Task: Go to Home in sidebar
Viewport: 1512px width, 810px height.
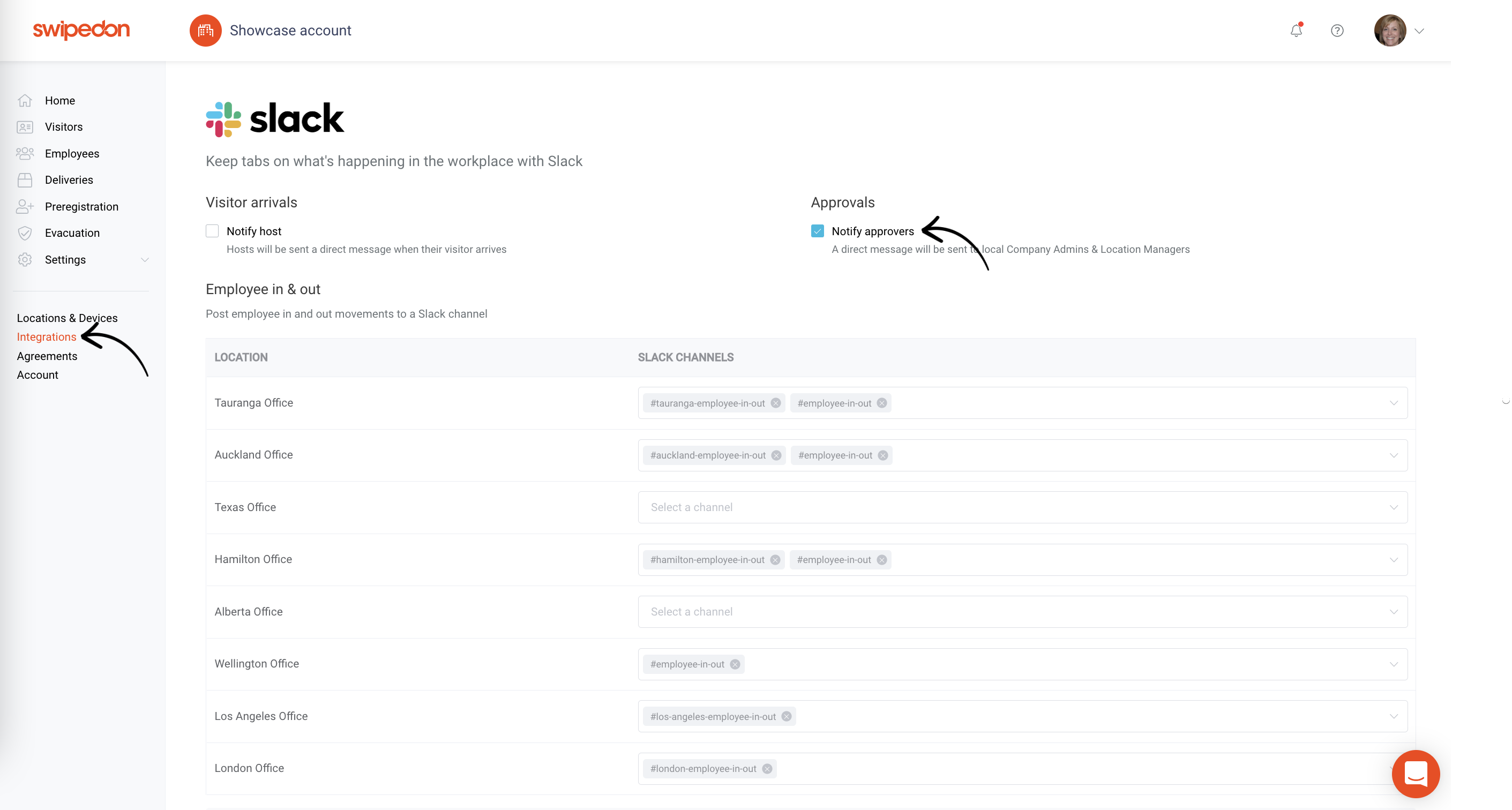Action: 60,100
